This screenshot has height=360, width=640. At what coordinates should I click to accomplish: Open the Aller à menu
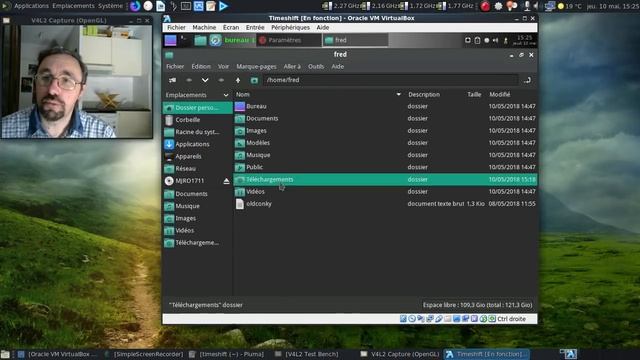click(x=292, y=67)
